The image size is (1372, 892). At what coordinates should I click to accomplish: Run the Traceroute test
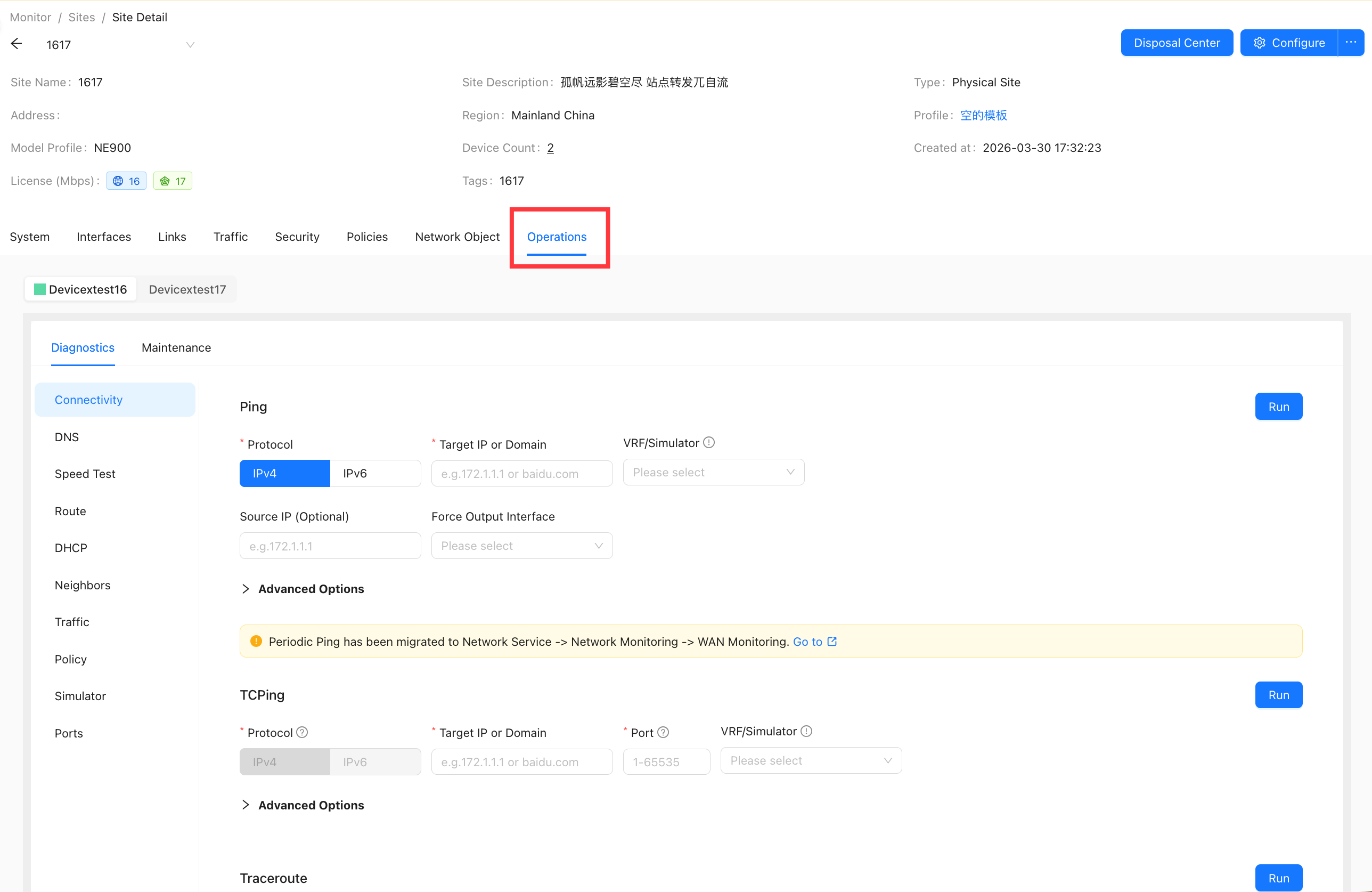point(1279,878)
